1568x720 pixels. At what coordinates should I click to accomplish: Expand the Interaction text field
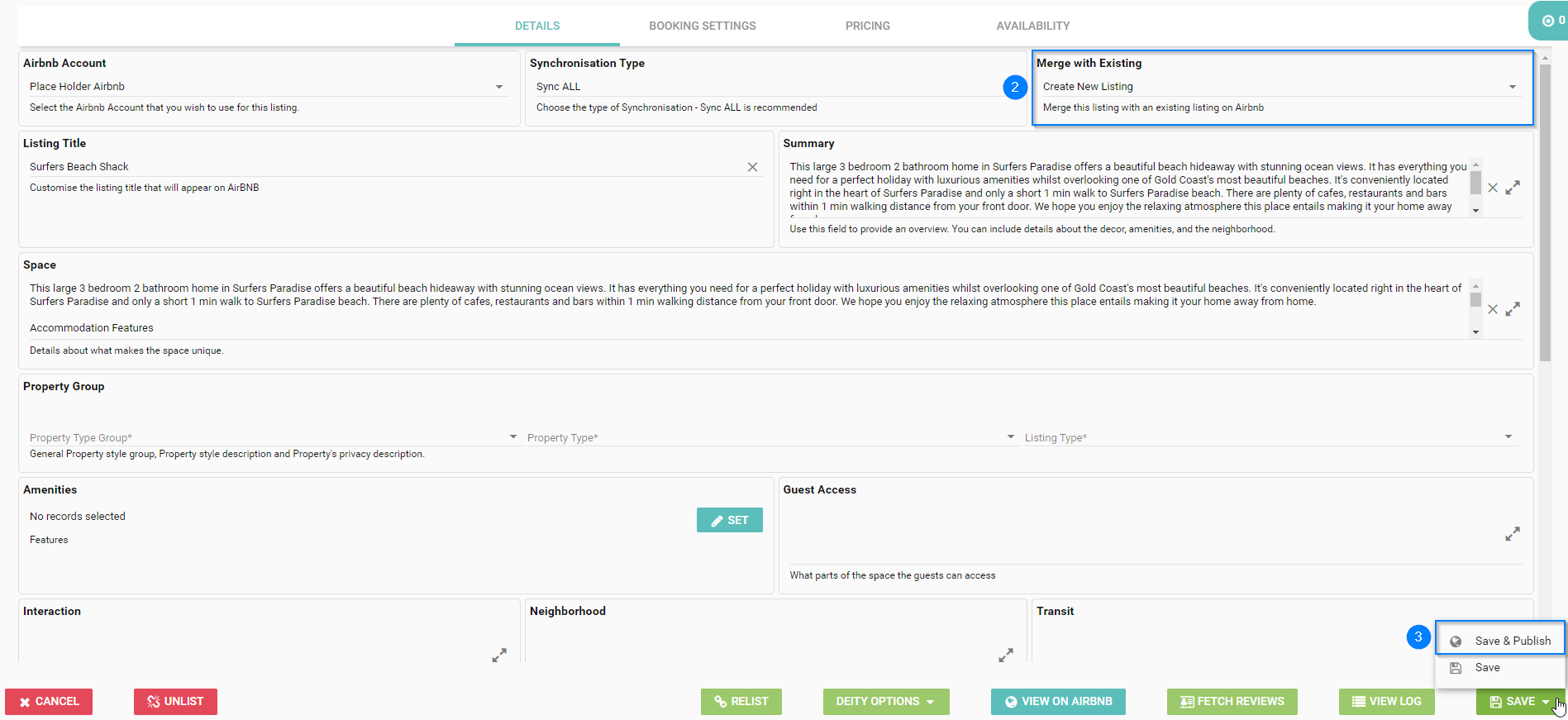tap(499, 656)
